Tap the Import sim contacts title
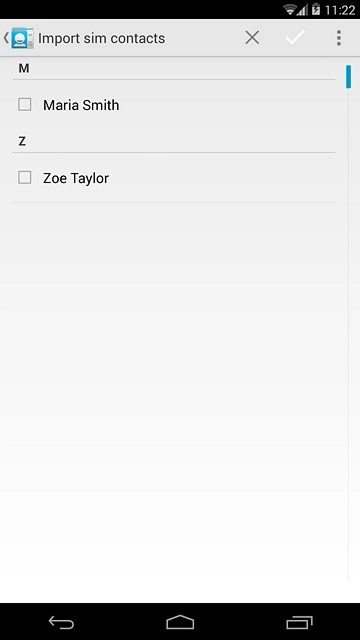Viewport: 360px width, 640px height. point(102,38)
